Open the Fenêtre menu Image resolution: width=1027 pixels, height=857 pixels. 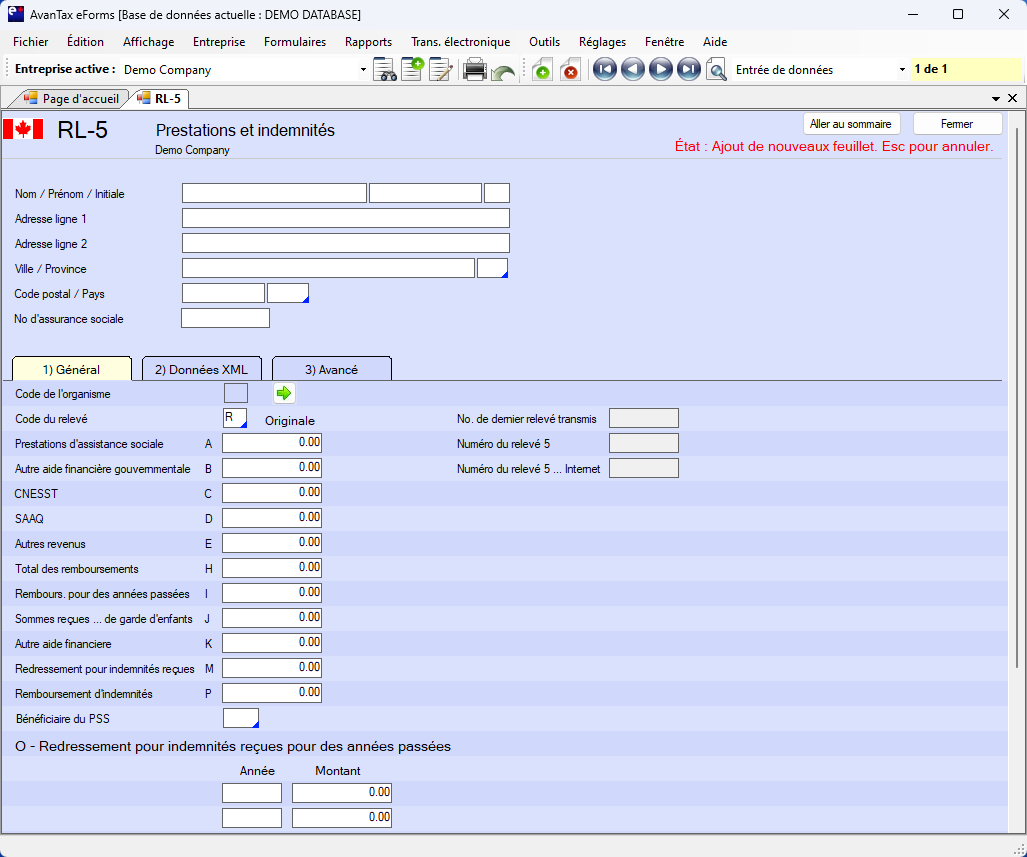[x=664, y=42]
